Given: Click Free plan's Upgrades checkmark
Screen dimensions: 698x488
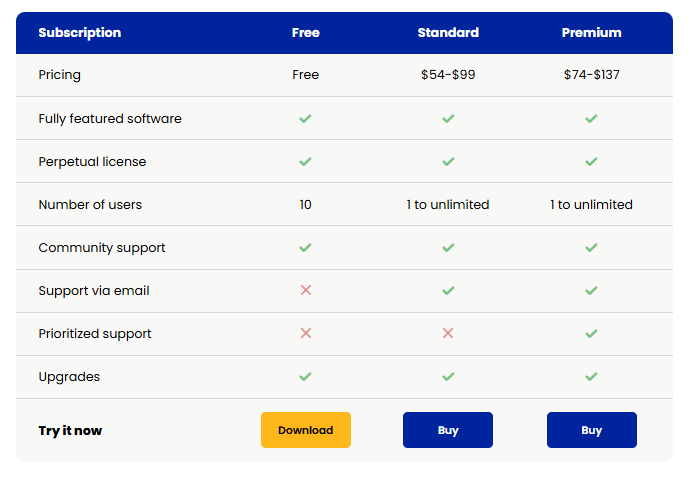Looking at the screenshot, I should 305,376.
